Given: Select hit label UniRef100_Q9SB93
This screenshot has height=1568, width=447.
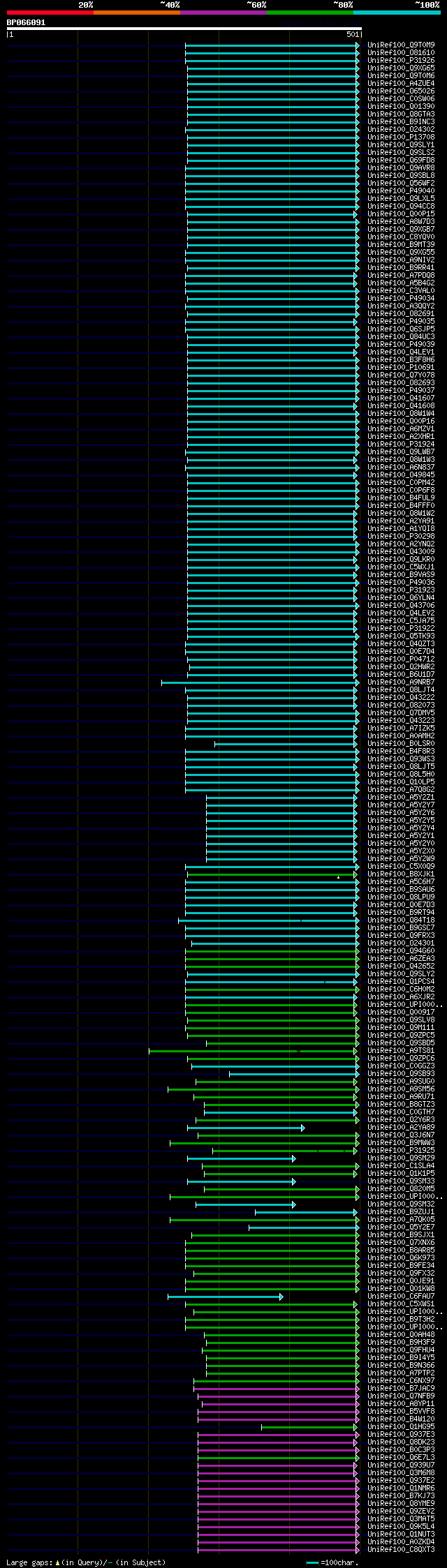Looking at the screenshot, I should pyautogui.click(x=401, y=1073).
